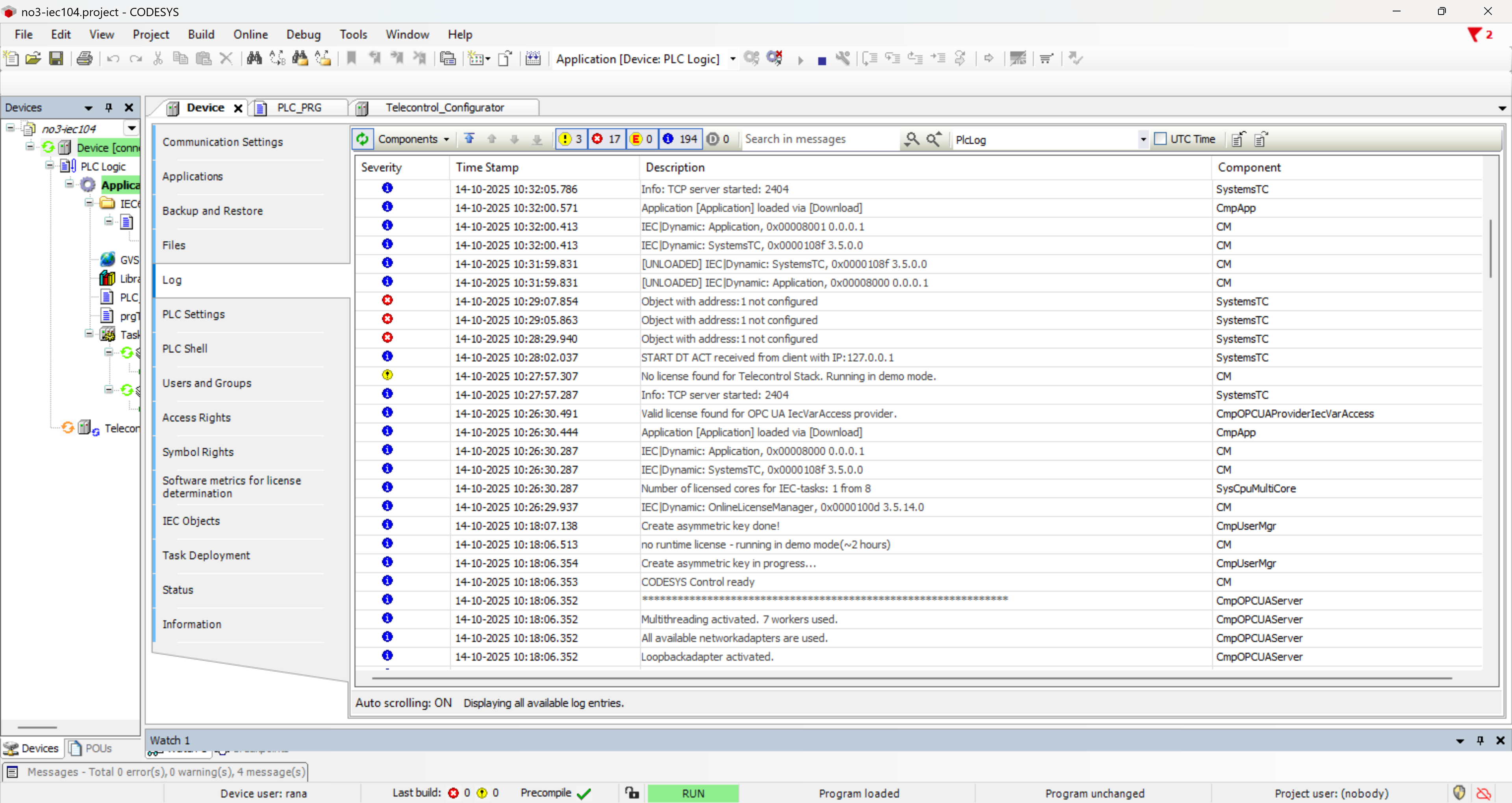Click the Save project icon

tap(56, 59)
